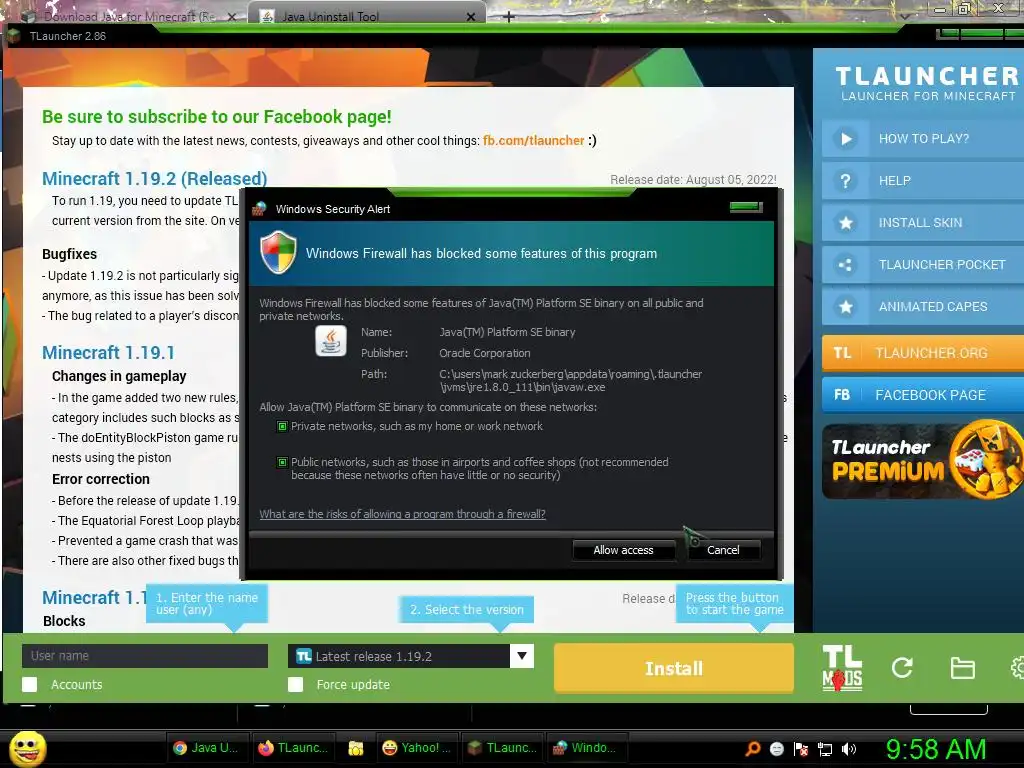
Task: Open the version dropdown arrow
Action: click(x=522, y=656)
